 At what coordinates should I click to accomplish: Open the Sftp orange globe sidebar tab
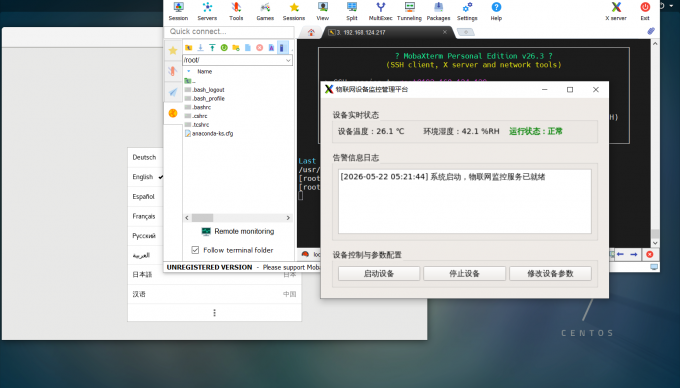(173, 113)
